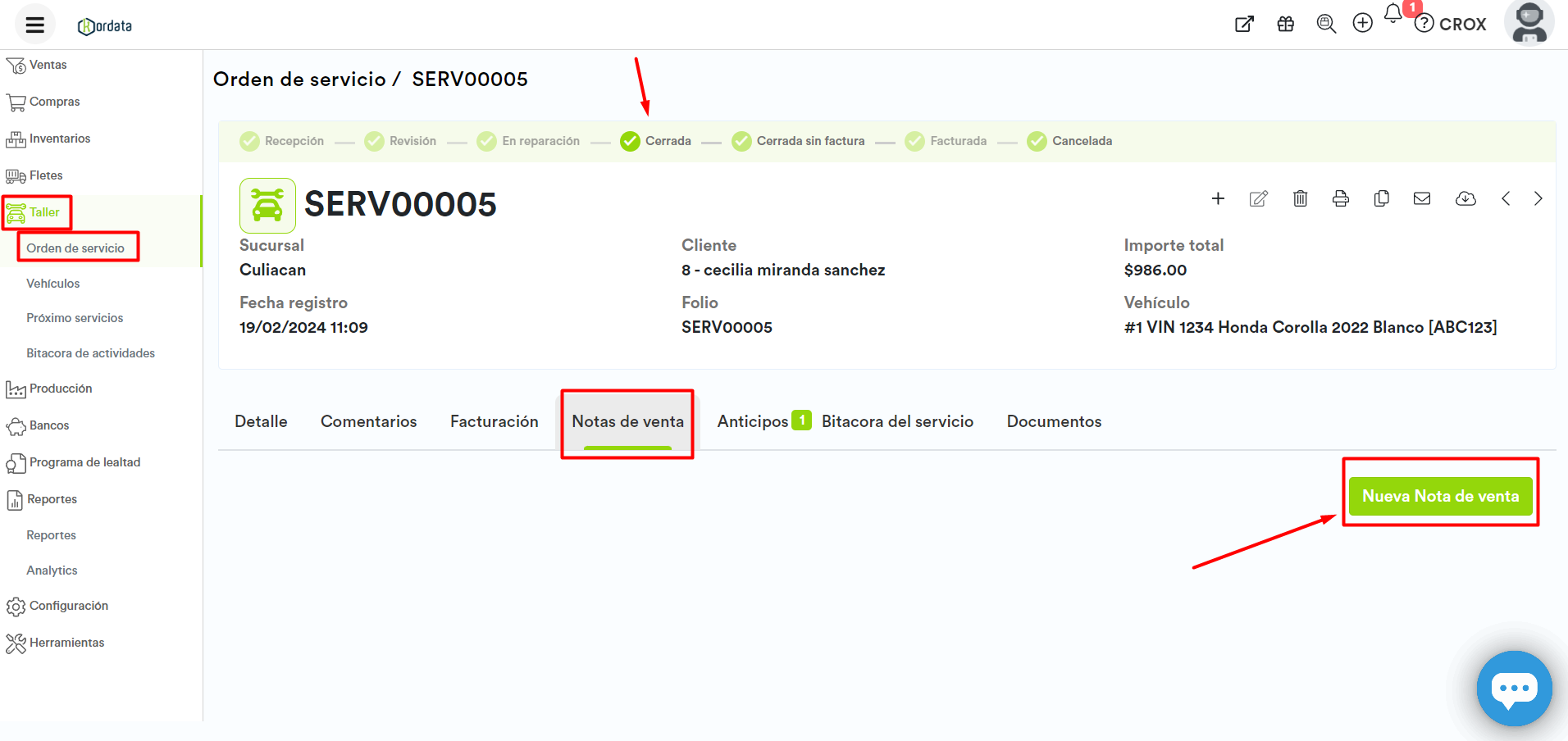Duplicate order with the copy icon
Image resolution: width=1568 pixels, height=741 pixels.
(x=1382, y=198)
